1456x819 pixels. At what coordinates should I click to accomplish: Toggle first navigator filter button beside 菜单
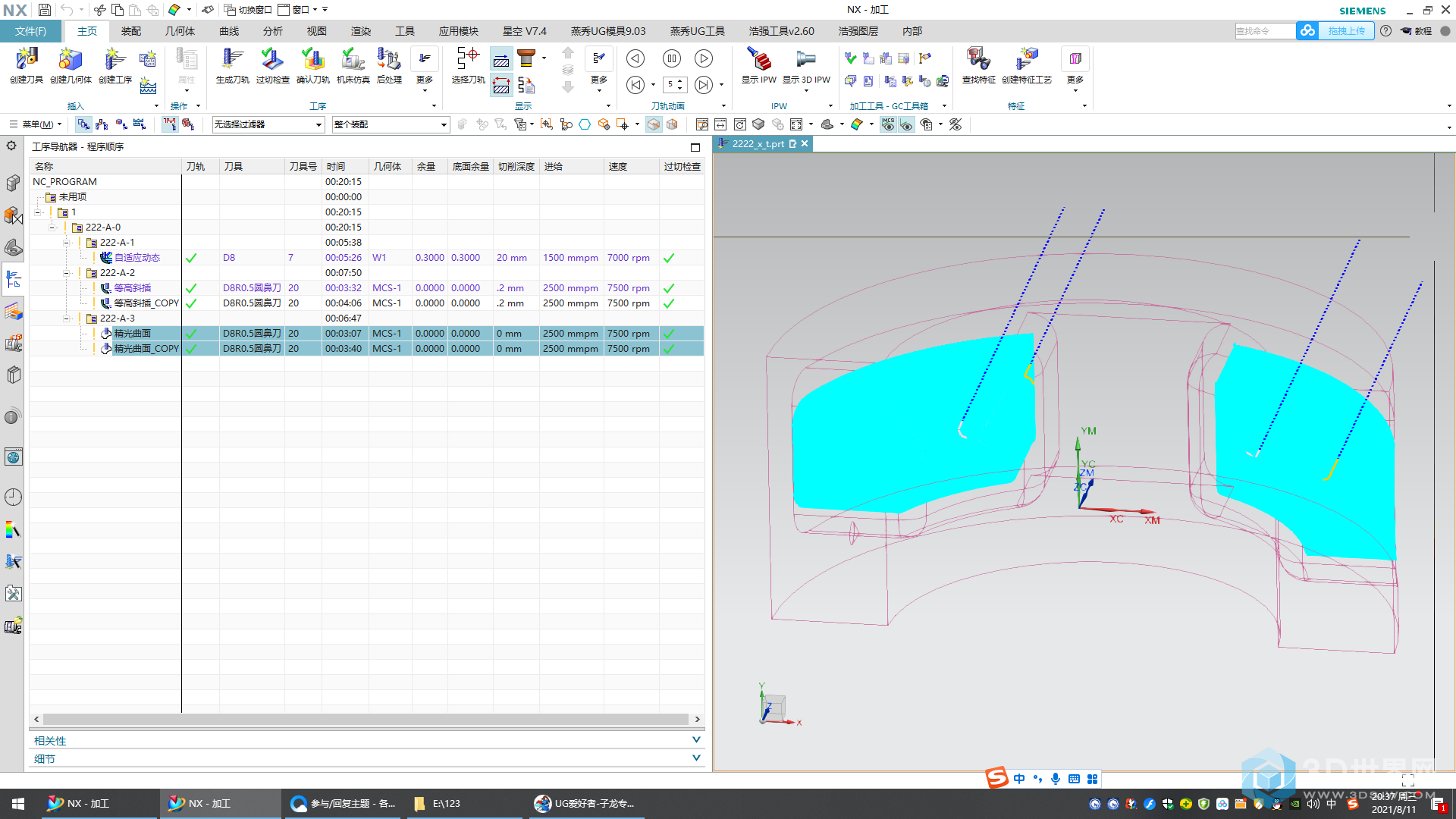tap(83, 124)
